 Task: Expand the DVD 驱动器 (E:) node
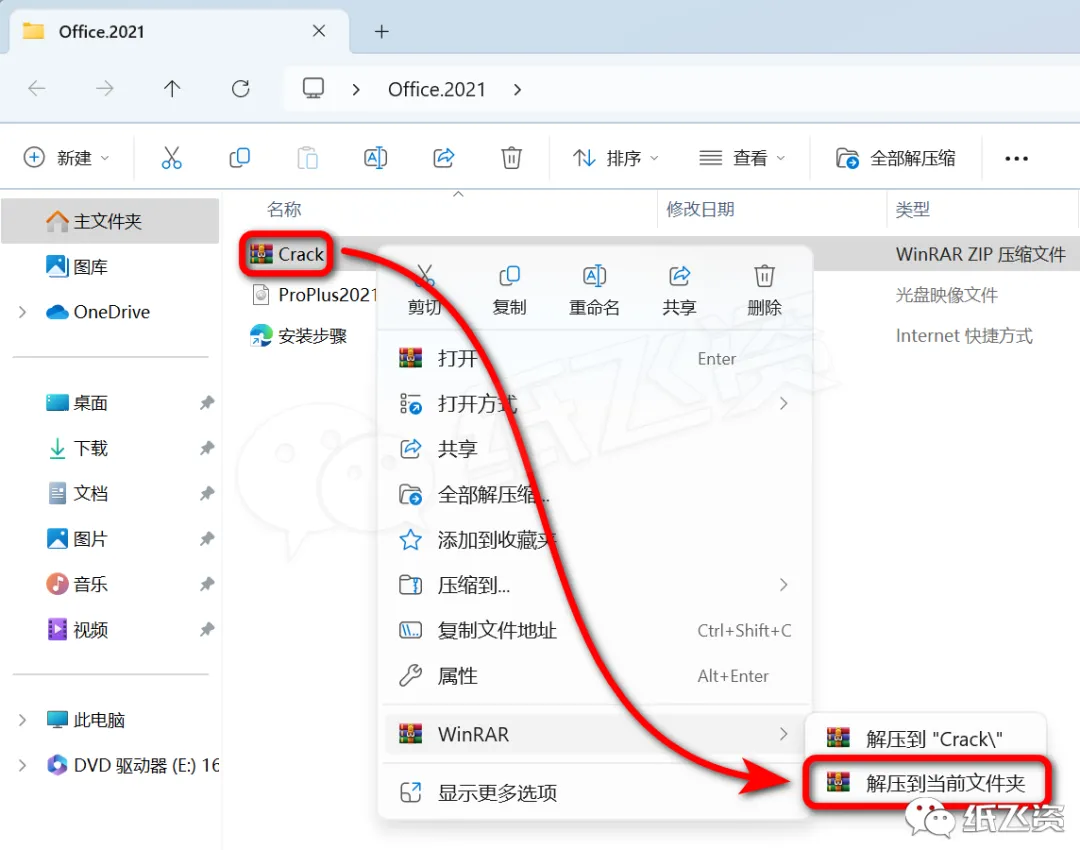(22, 765)
